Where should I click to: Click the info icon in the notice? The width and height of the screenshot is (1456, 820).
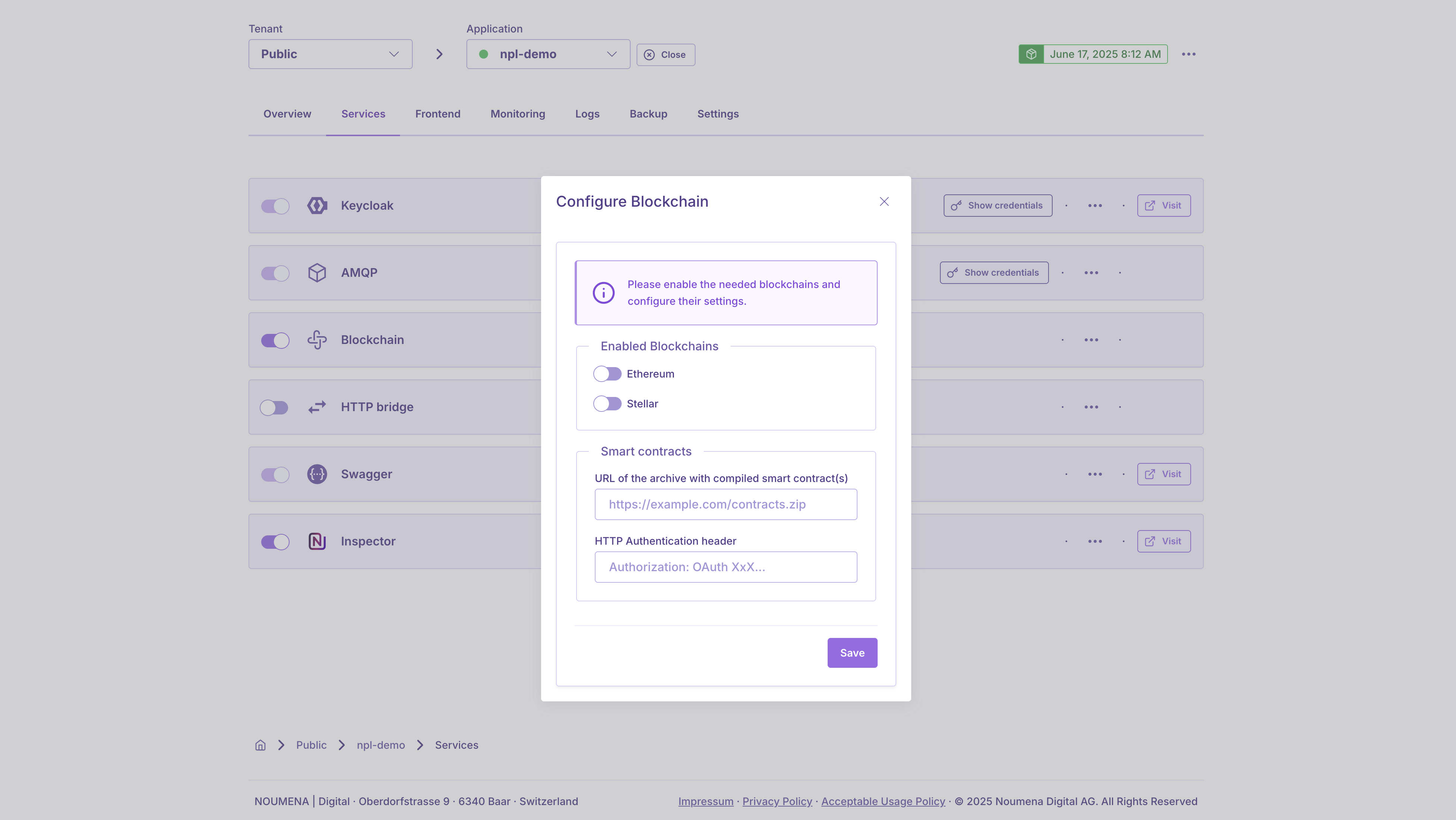point(603,293)
